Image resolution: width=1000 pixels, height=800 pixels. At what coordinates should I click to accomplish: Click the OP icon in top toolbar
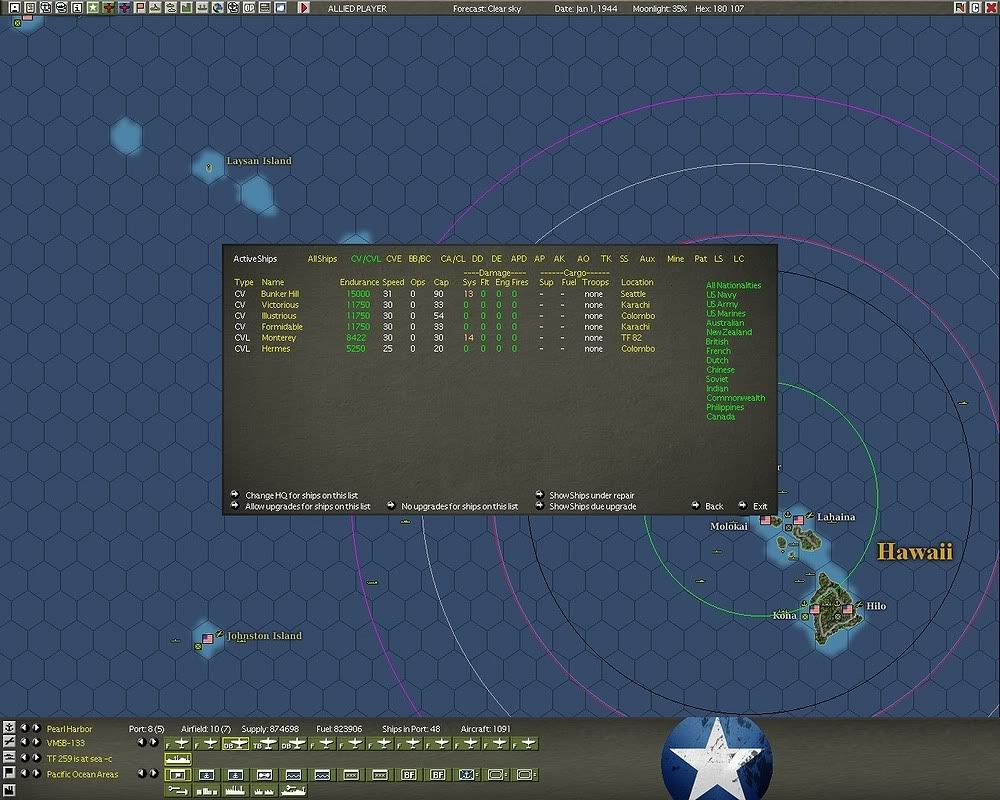coord(249,8)
